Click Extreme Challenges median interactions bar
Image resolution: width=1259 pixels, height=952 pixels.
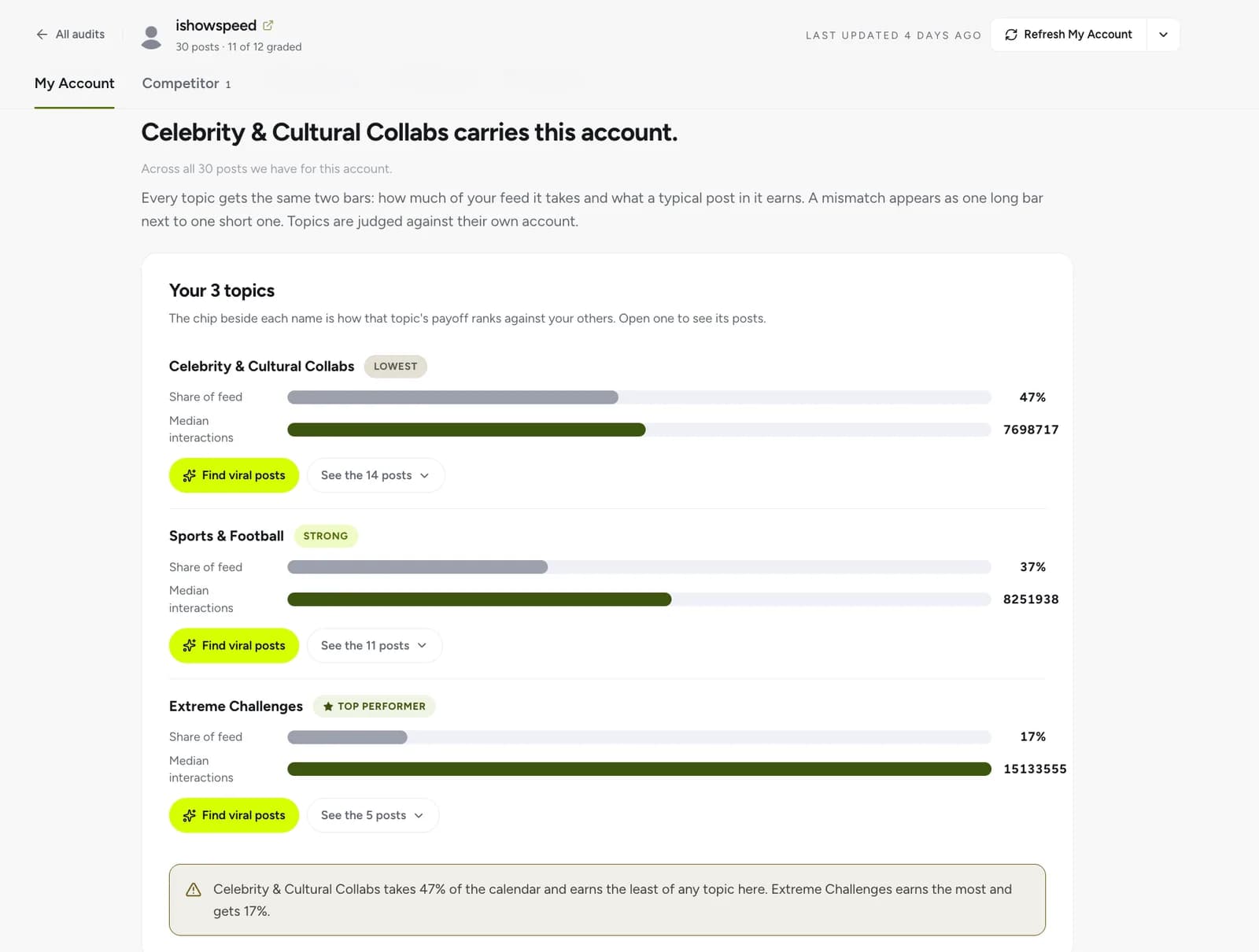(639, 769)
